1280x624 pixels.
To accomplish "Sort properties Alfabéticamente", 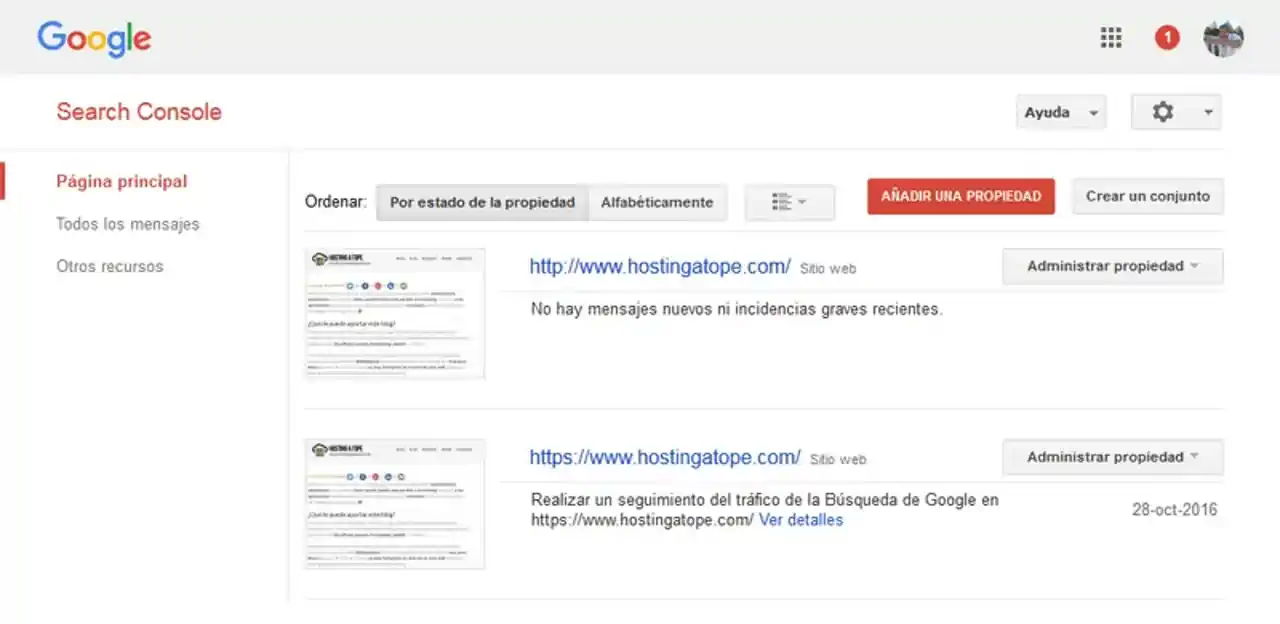I will tap(657, 202).
